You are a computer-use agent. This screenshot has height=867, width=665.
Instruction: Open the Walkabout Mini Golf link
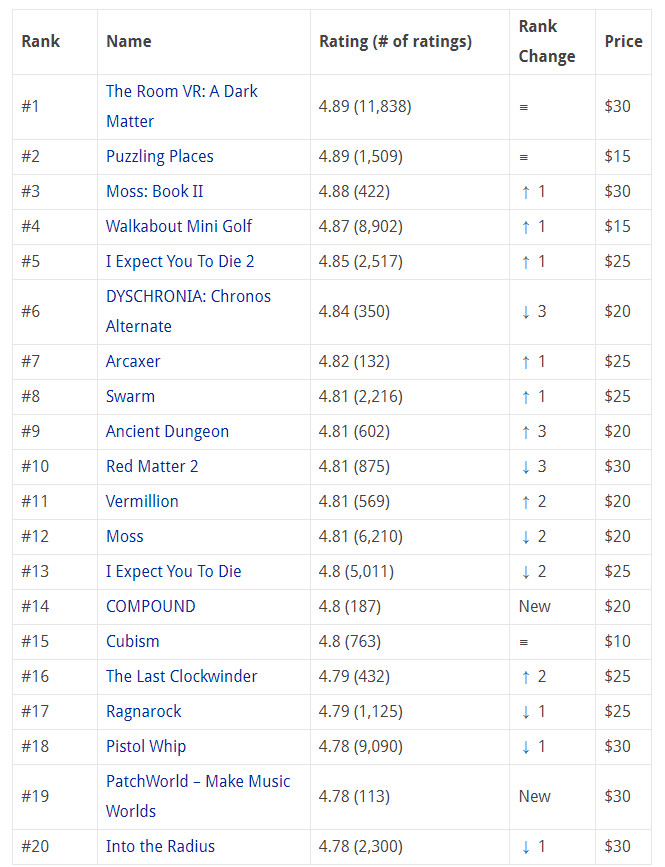point(179,226)
